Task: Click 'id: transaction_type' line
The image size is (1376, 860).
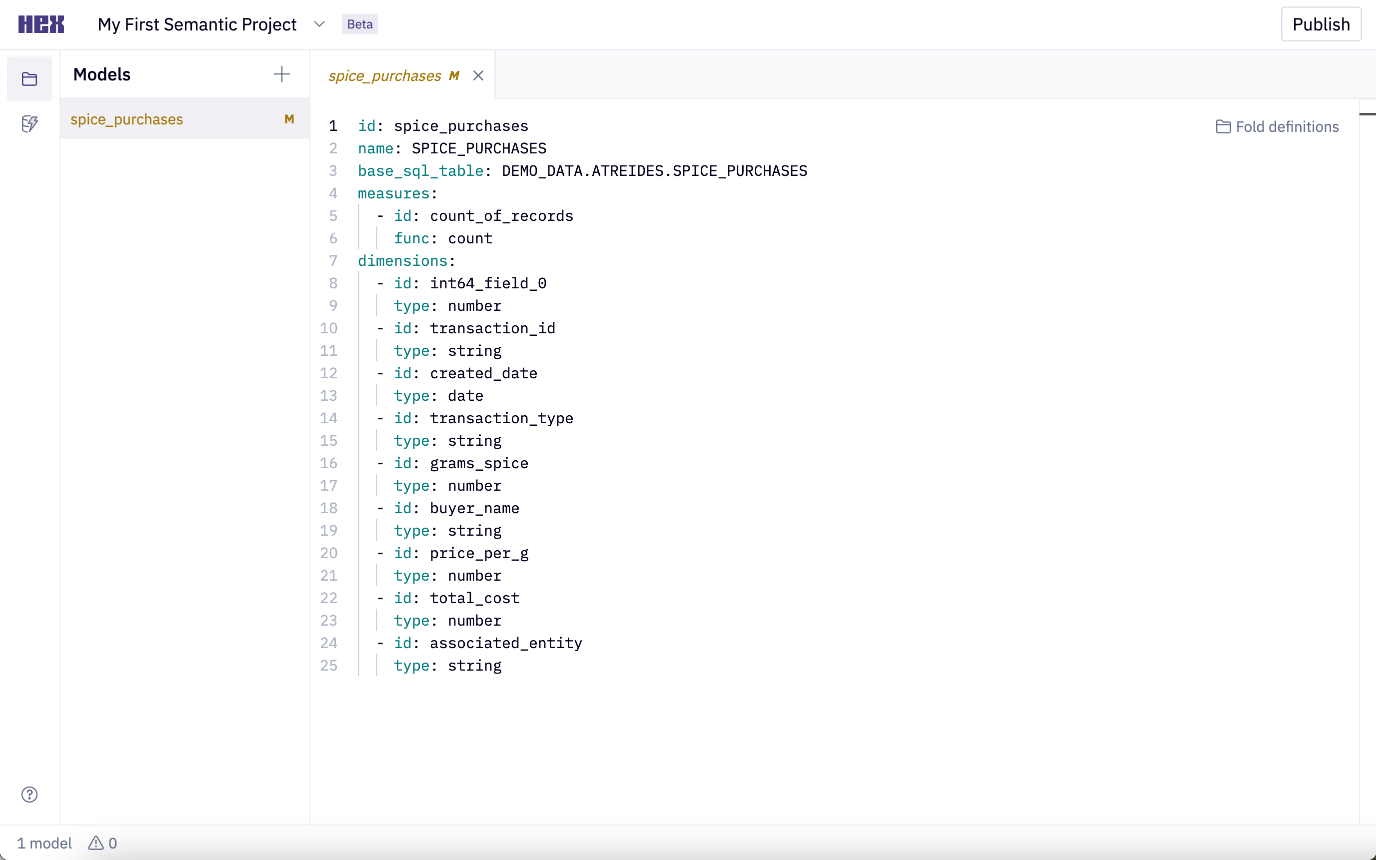Action: coord(475,418)
